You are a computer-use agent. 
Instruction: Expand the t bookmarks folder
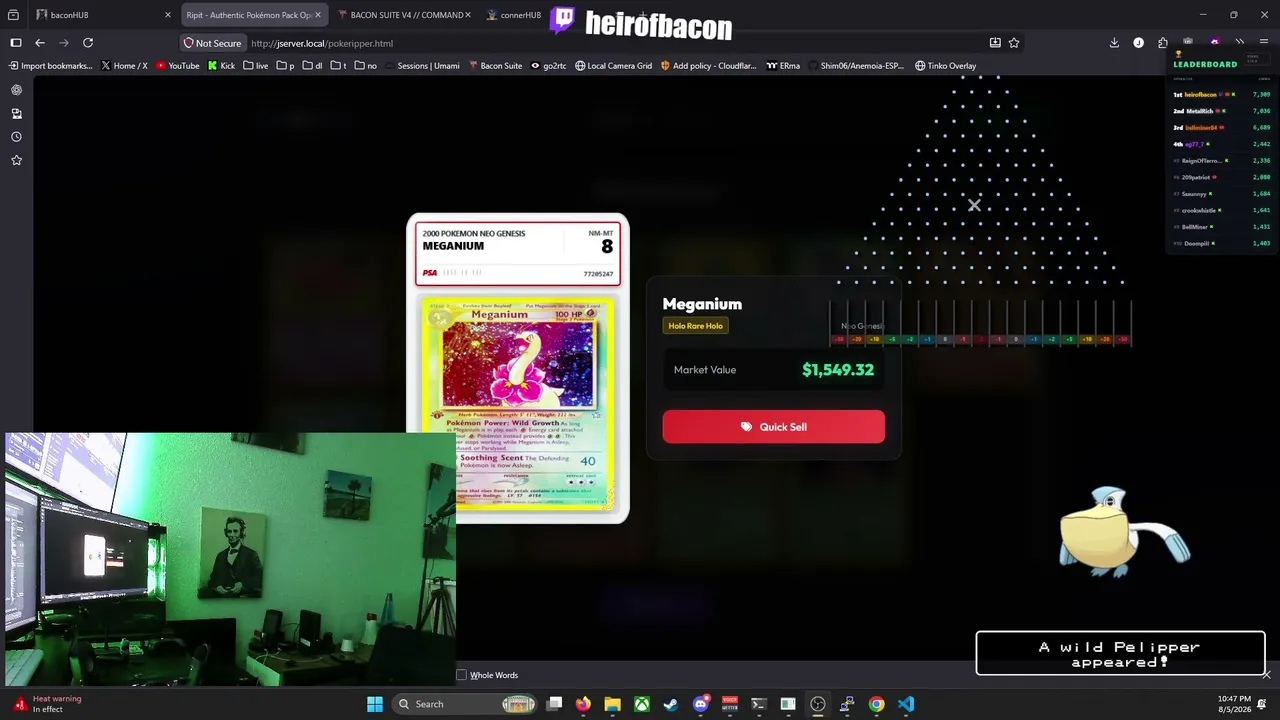(338, 66)
